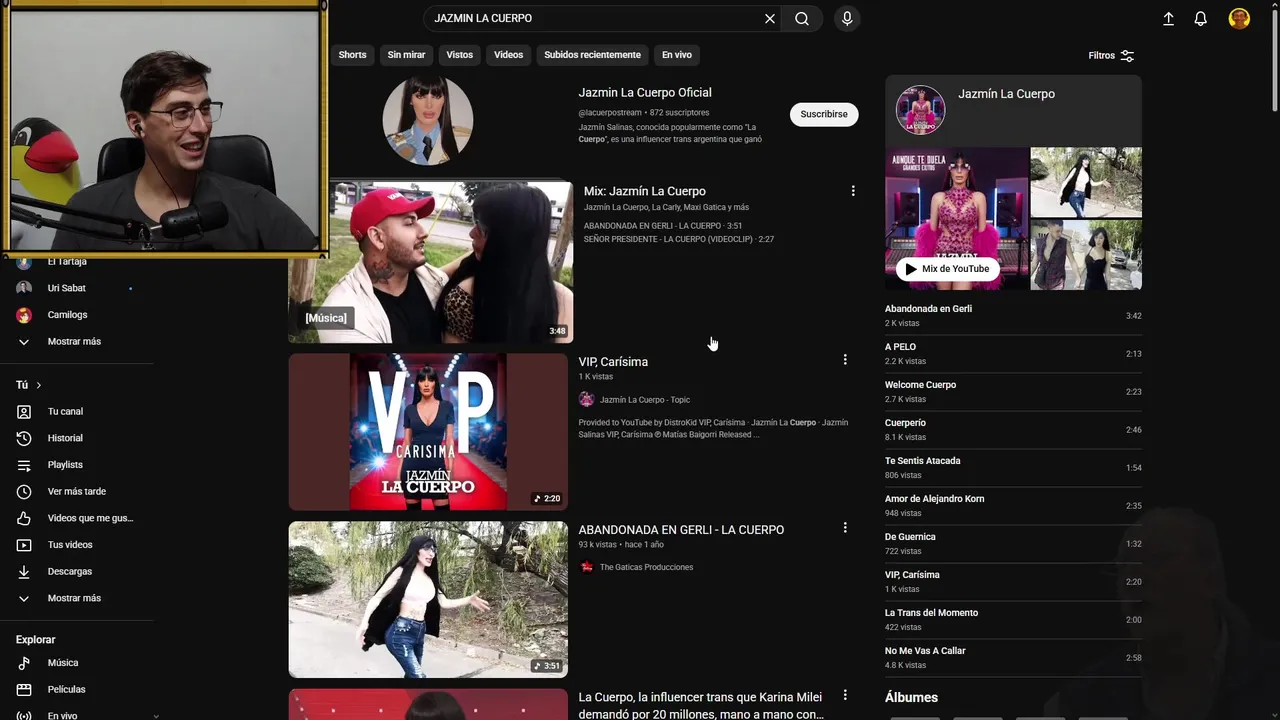Select the Vistos filter chip
1280x720 pixels.
[x=460, y=55]
